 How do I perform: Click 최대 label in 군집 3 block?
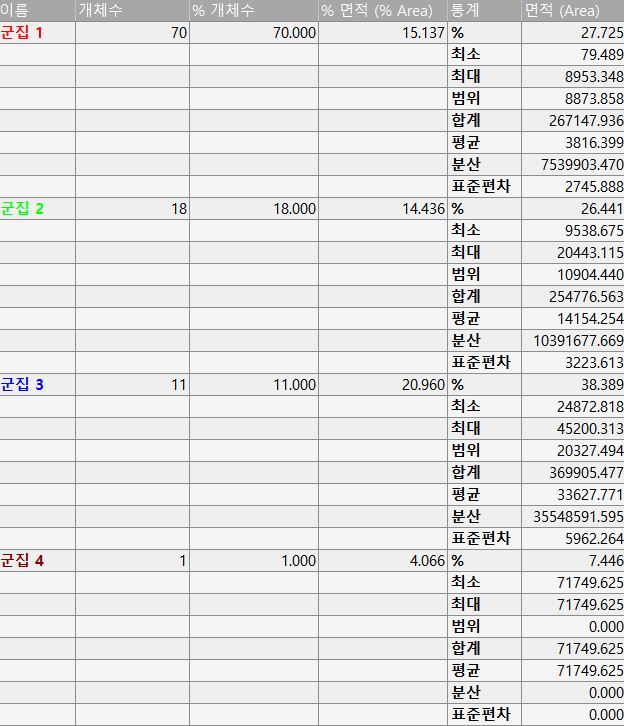point(466,428)
